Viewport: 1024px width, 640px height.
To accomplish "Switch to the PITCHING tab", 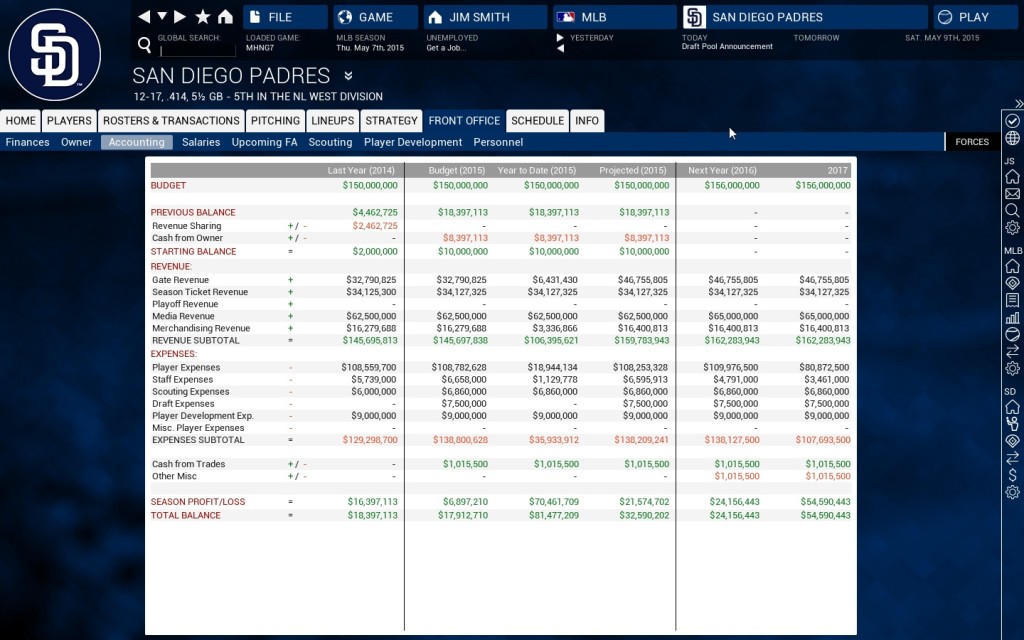I will tap(275, 121).
